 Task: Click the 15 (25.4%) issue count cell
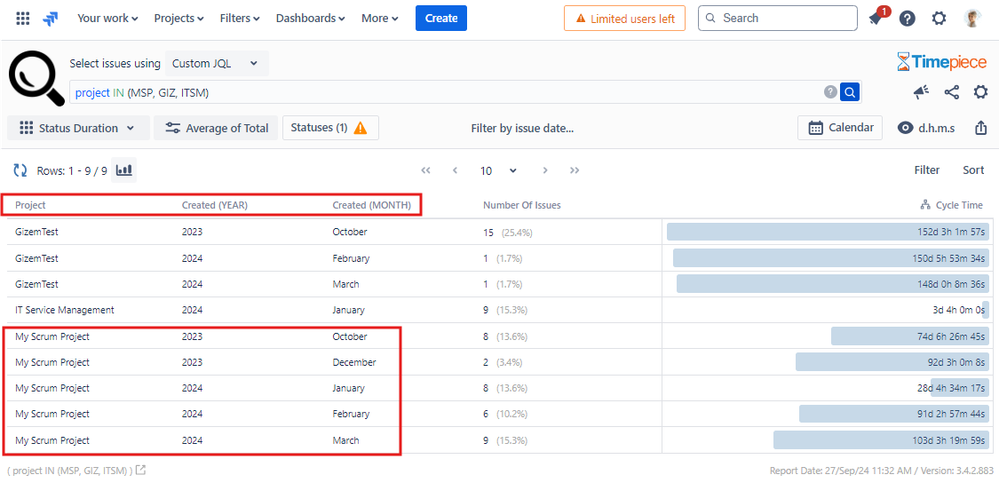(x=508, y=232)
